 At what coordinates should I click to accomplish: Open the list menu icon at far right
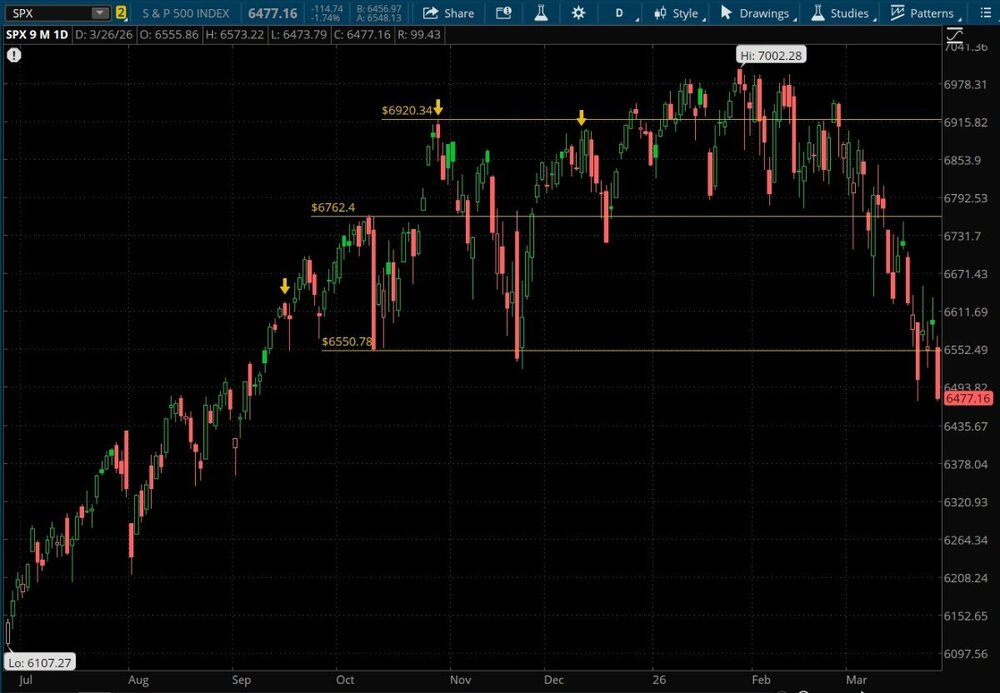pyautogui.click(x=984, y=13)
